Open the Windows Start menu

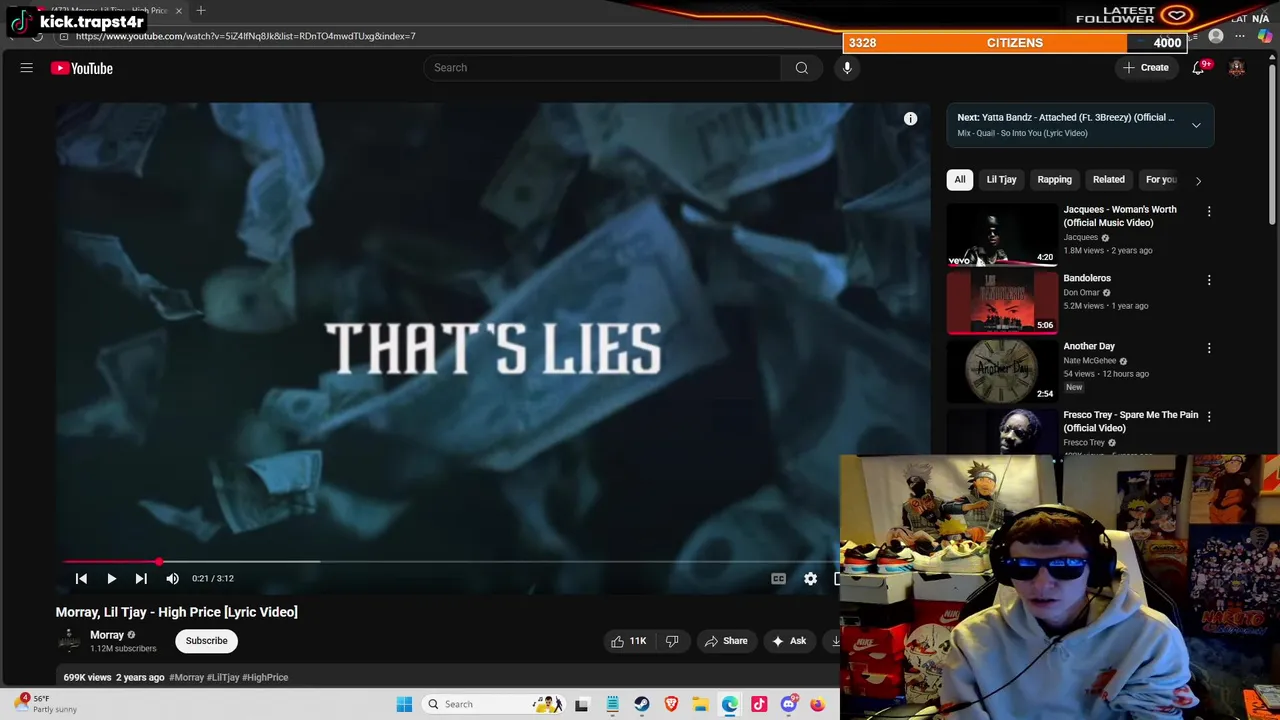404,704
